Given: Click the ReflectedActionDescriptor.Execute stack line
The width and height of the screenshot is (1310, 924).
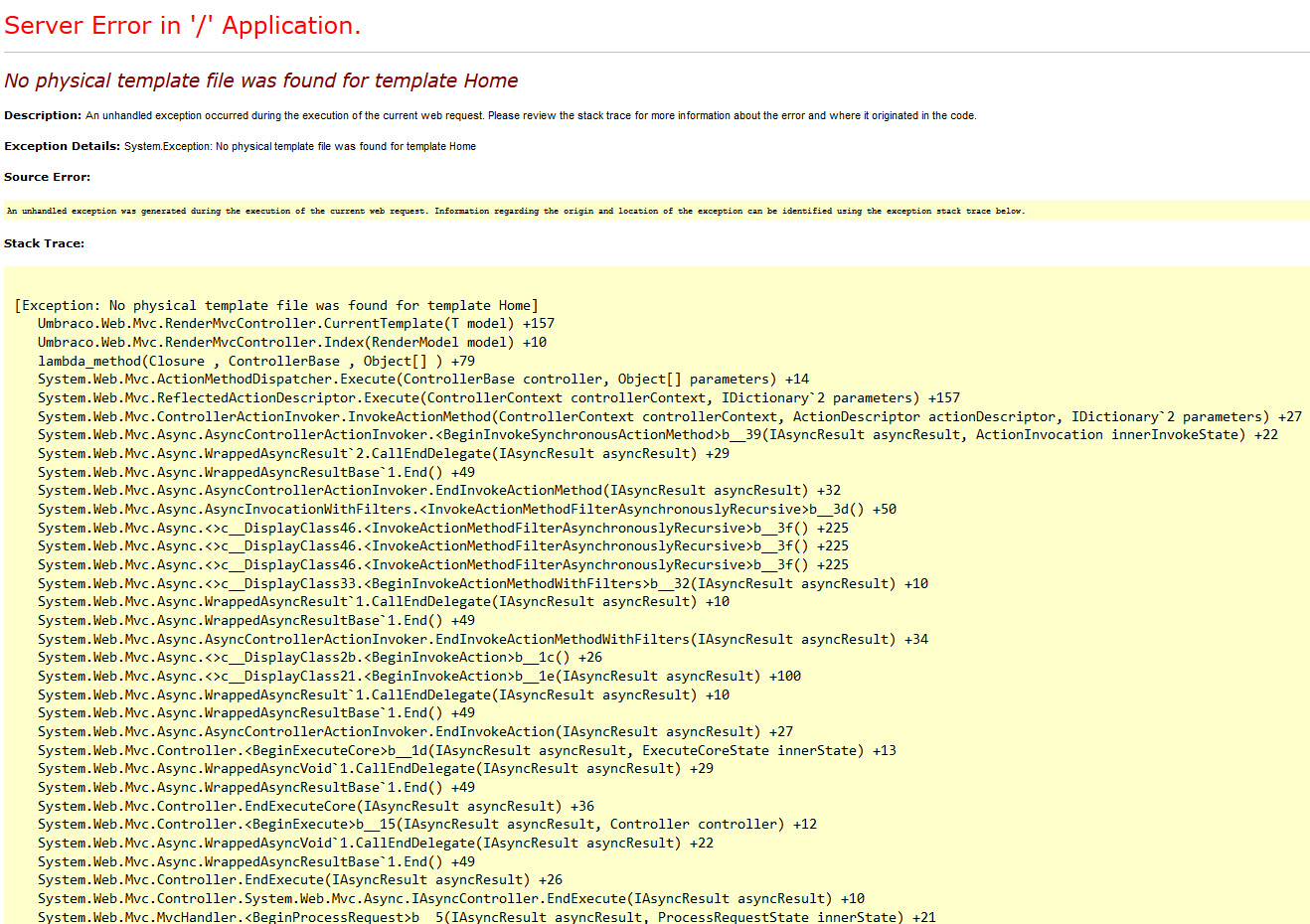Looking at the screenshot, I should tap(498, 397).
